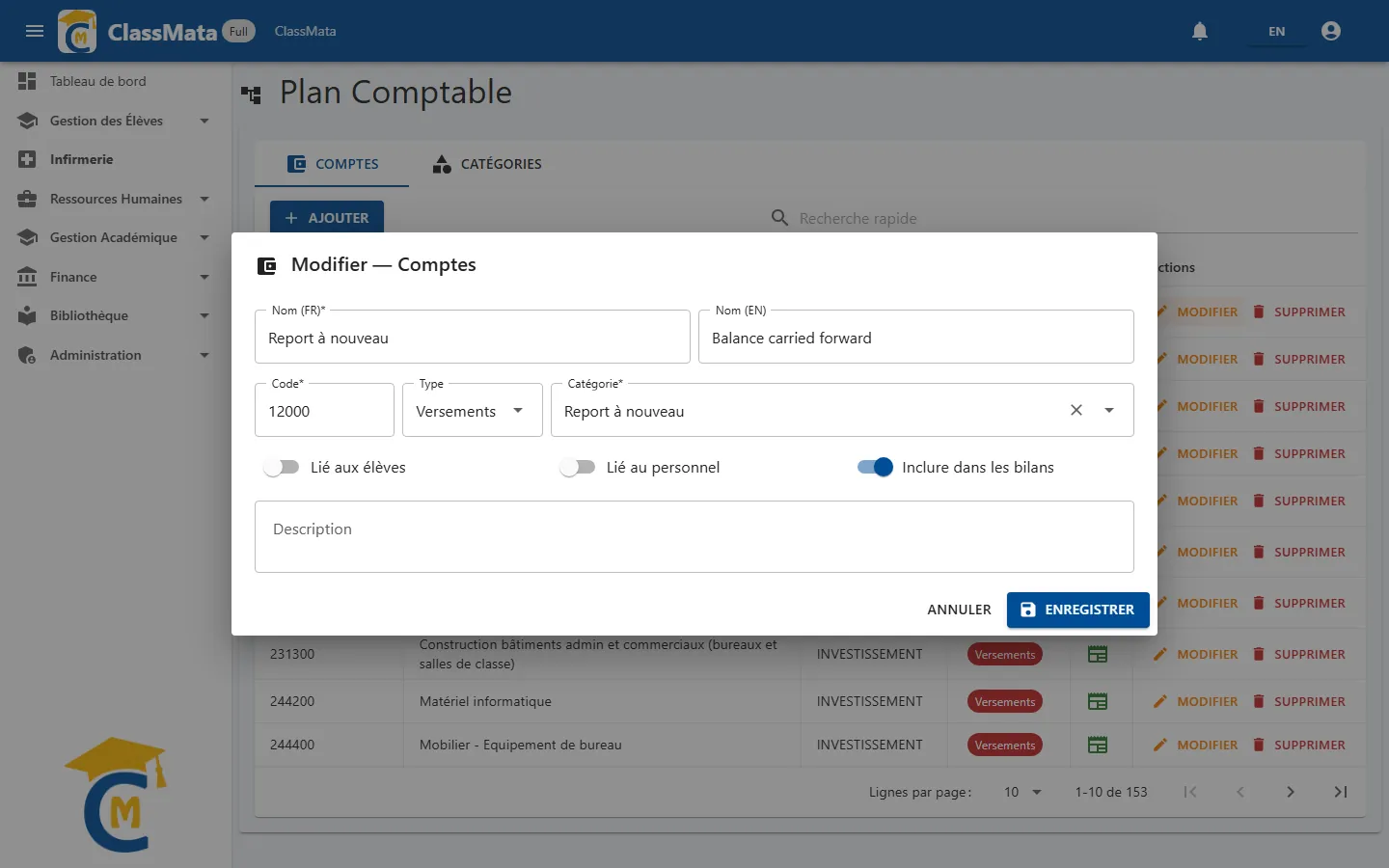1389x868 pixels.
Task: Cancel the dialog with Annuler
Action: click(x=959, y=610)
